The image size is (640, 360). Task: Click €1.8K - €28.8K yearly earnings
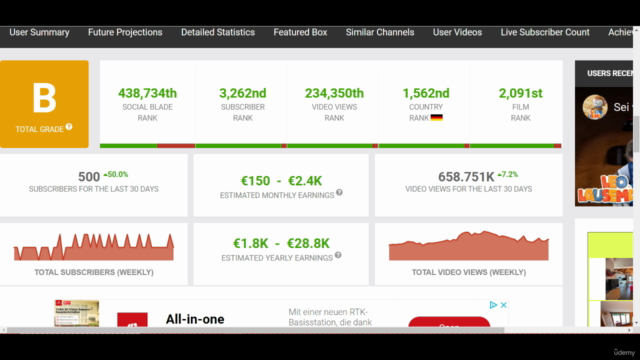pyautogui.click(x=281, y=243)
